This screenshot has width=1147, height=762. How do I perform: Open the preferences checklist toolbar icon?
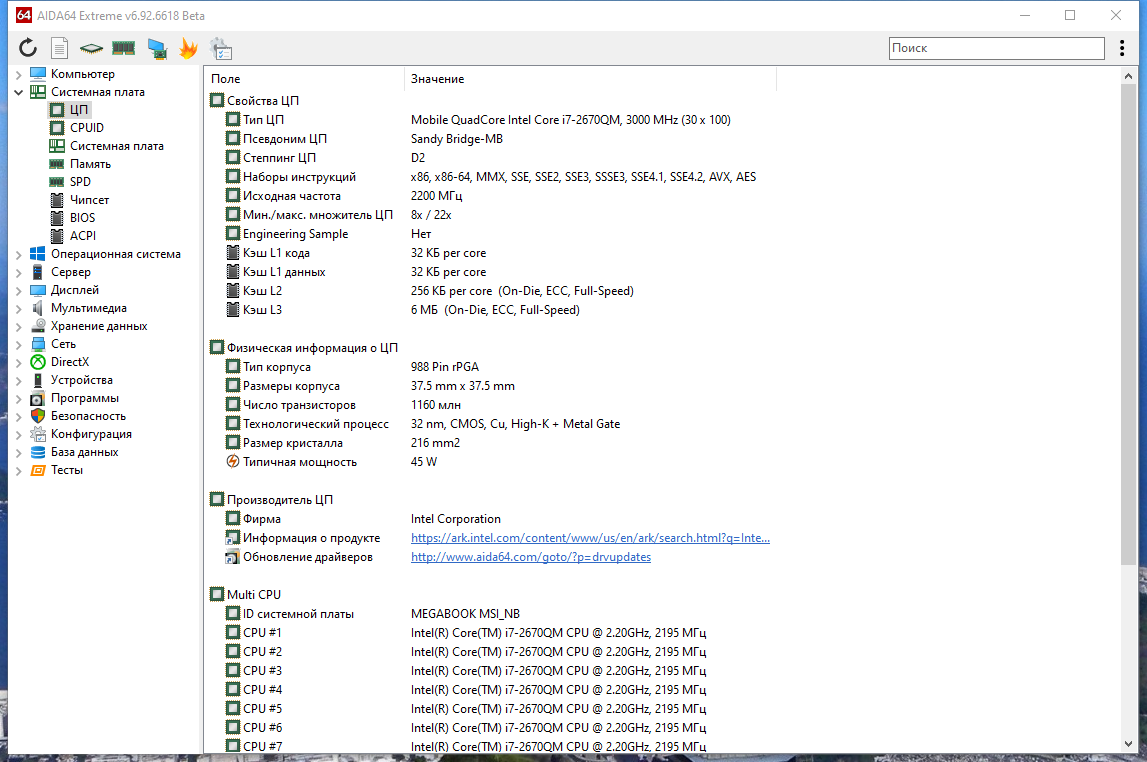point(221,48)
